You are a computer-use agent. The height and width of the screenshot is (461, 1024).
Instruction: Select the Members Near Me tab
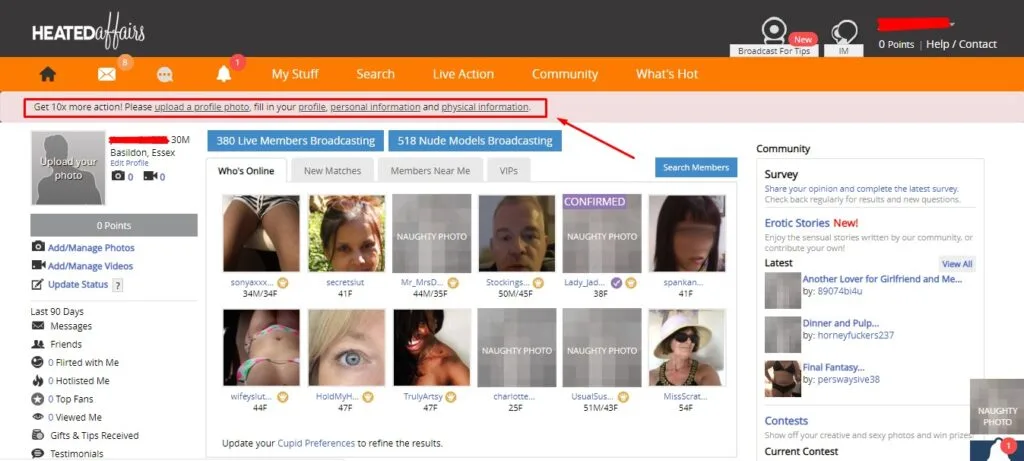pos(430,171)
